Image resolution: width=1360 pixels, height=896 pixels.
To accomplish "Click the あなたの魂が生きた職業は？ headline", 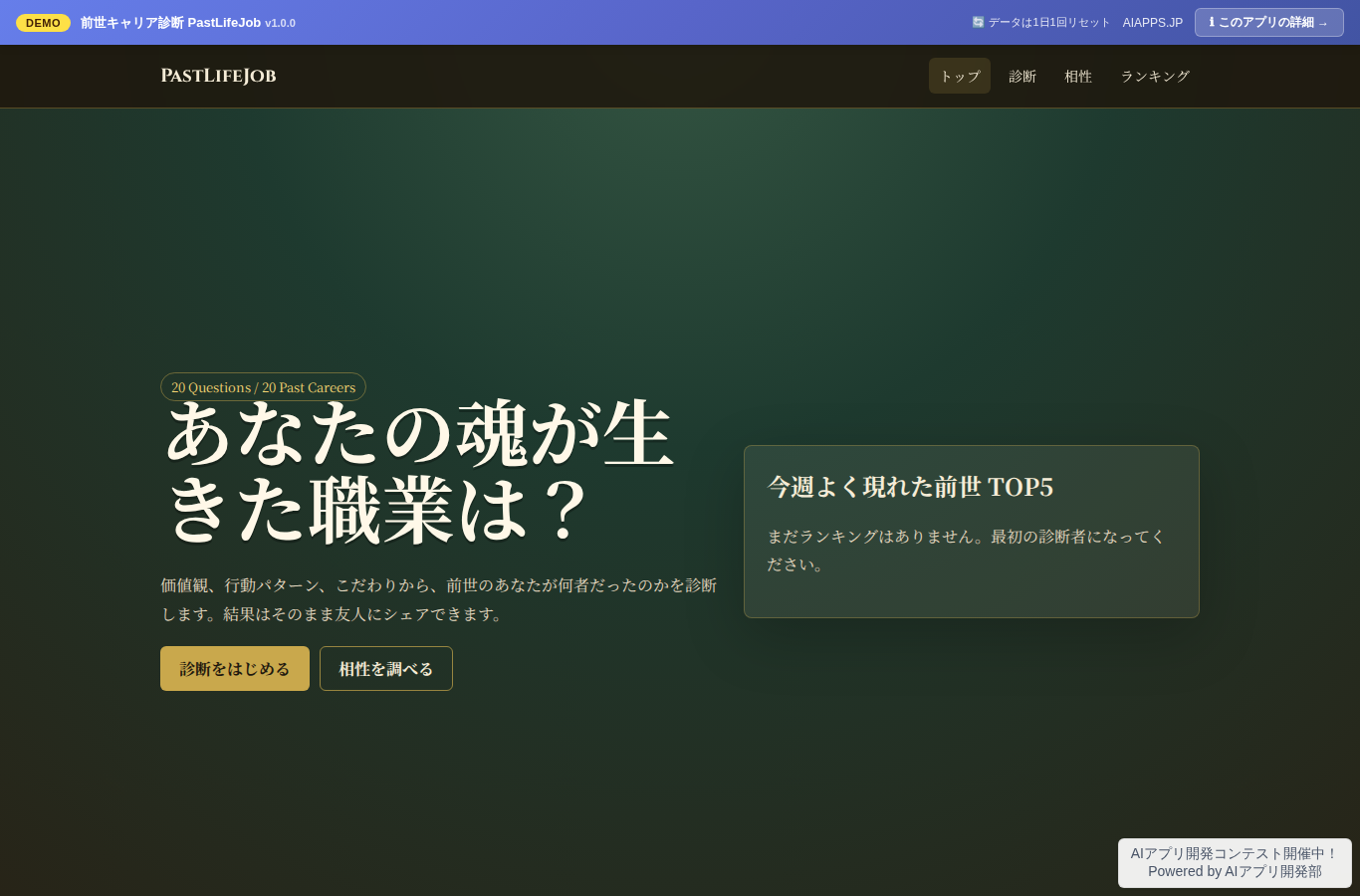I will tap(418, 473).
